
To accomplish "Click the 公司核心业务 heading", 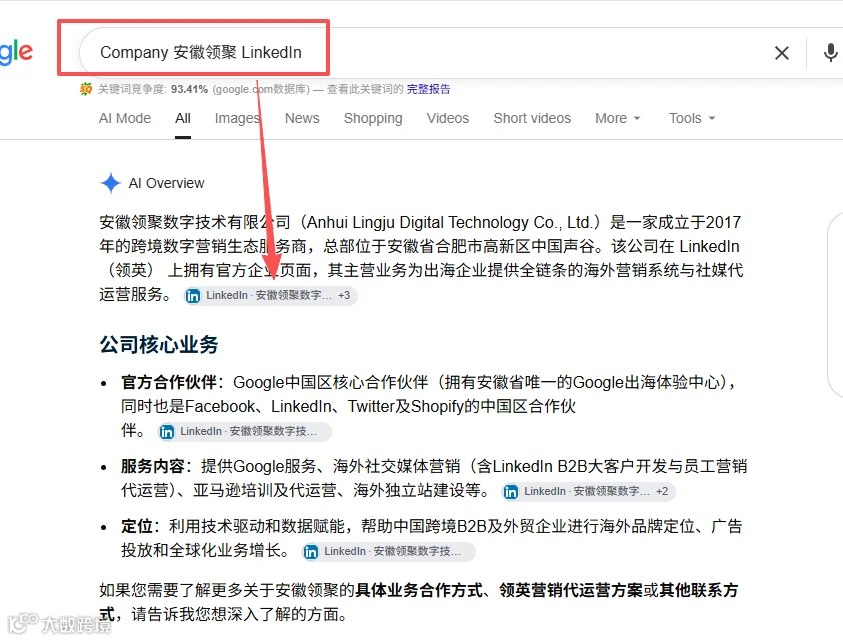I will (159, 345).
